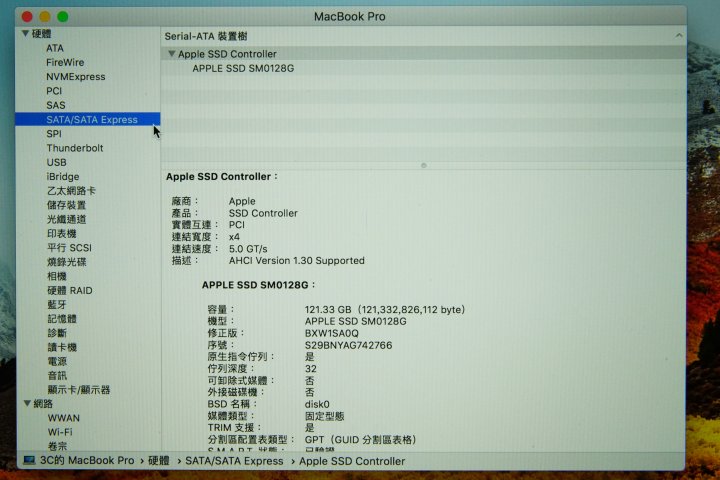The height and width of the screenshot is (480, 720).
Task: Select 印表機 printers item
Action: [x=62, y=233]
